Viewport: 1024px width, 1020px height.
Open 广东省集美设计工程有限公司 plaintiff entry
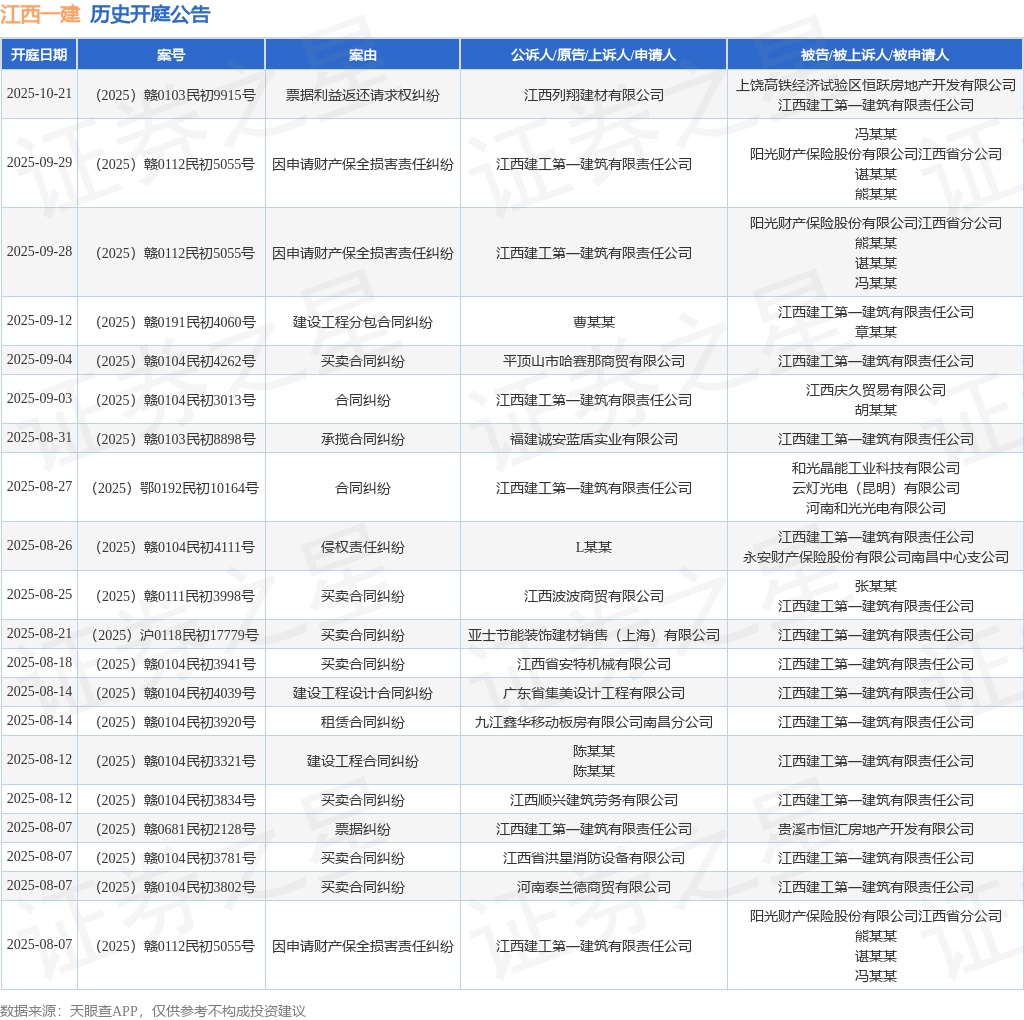tap(594, 693)
